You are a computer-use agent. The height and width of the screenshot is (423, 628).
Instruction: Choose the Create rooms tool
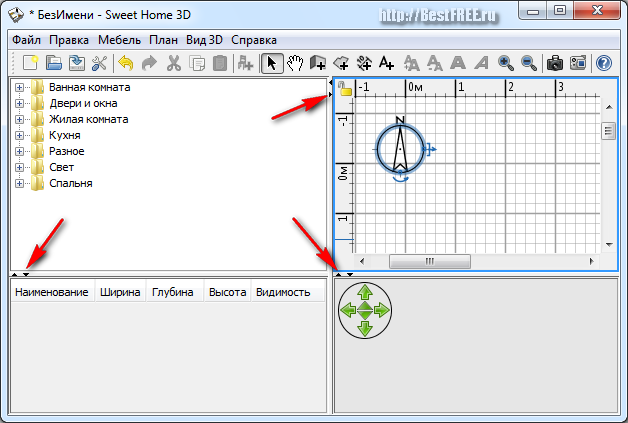[341, 63]
